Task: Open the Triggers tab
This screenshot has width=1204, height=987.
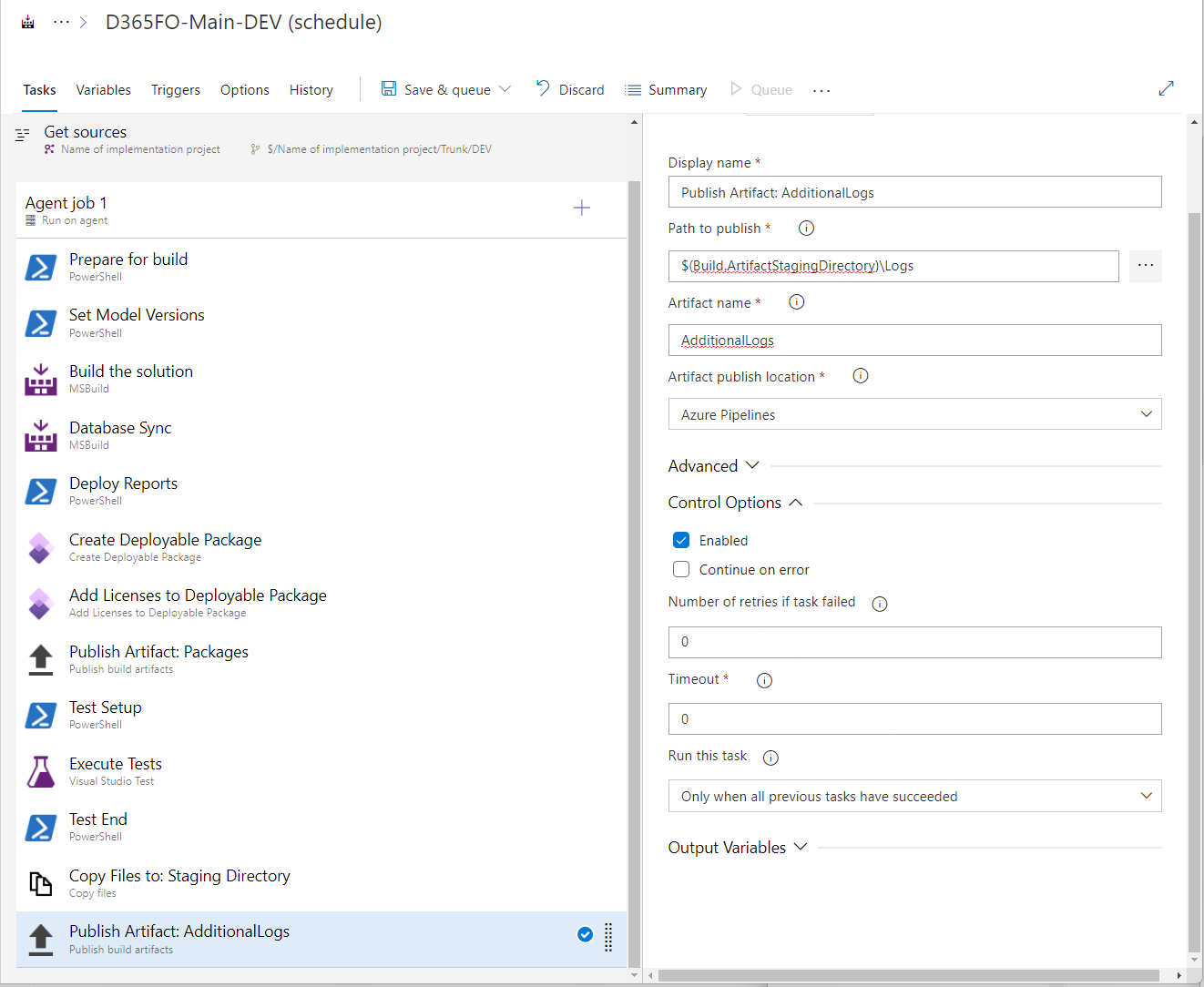Action: (175, 89)
